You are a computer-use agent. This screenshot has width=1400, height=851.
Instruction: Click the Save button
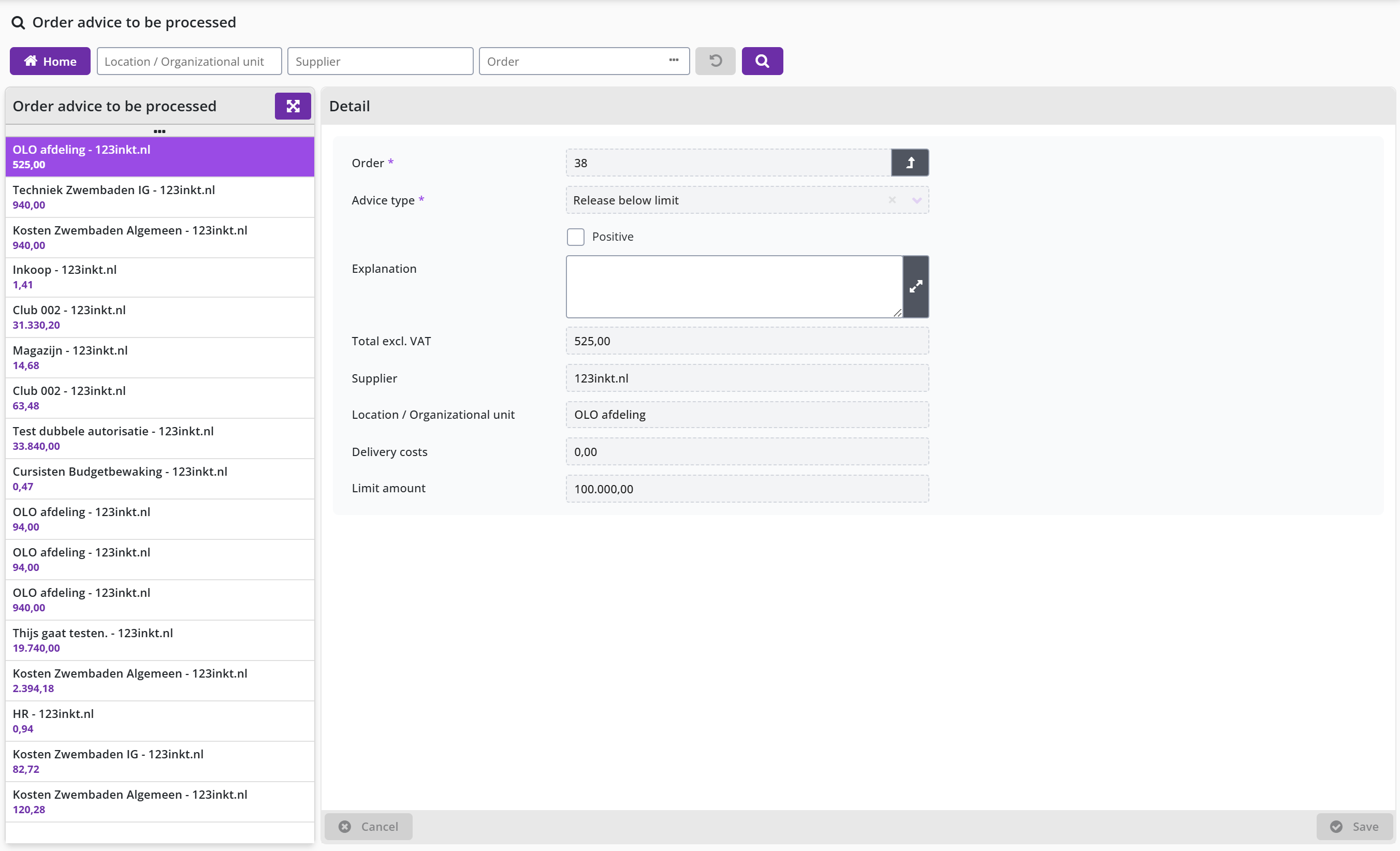click(x=1354, y=826)
